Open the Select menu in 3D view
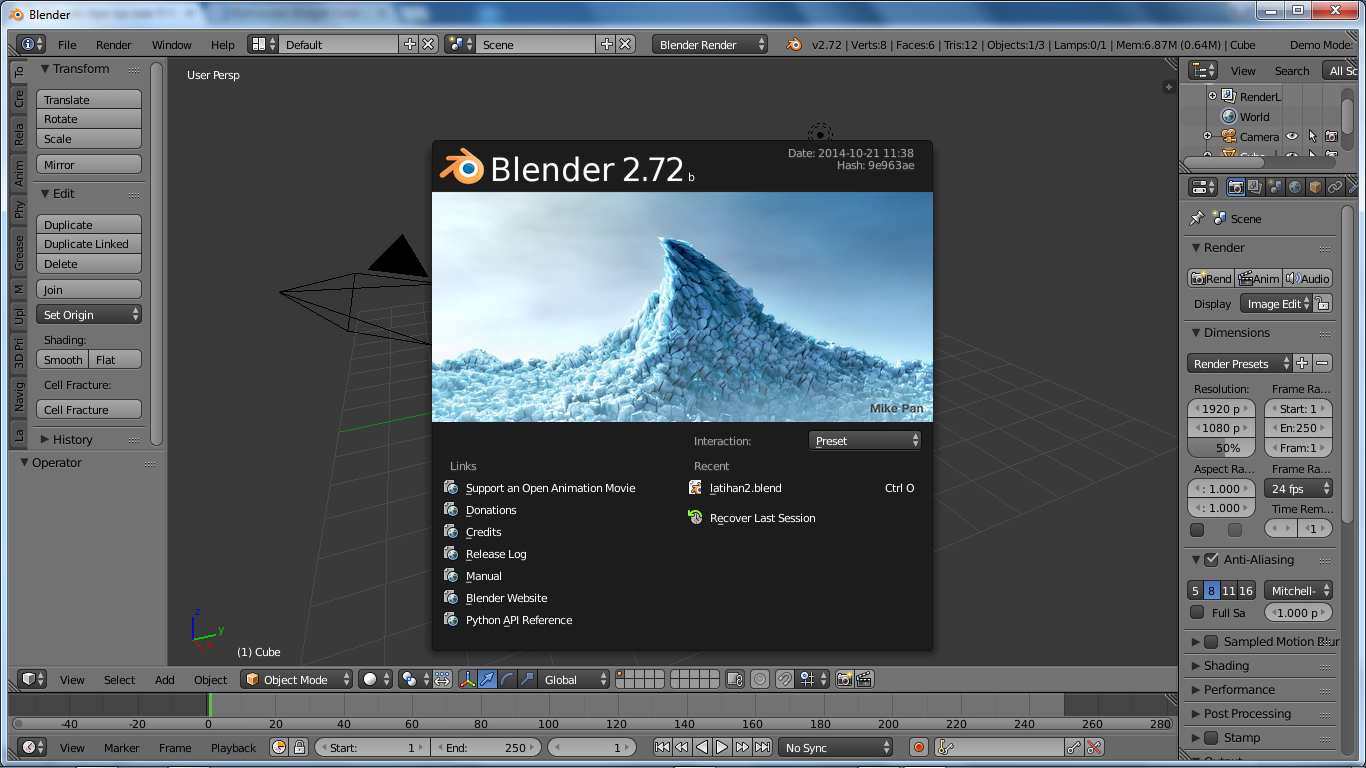The height and width of the screenshot is (768, 1366). click(x=119, y=680)
